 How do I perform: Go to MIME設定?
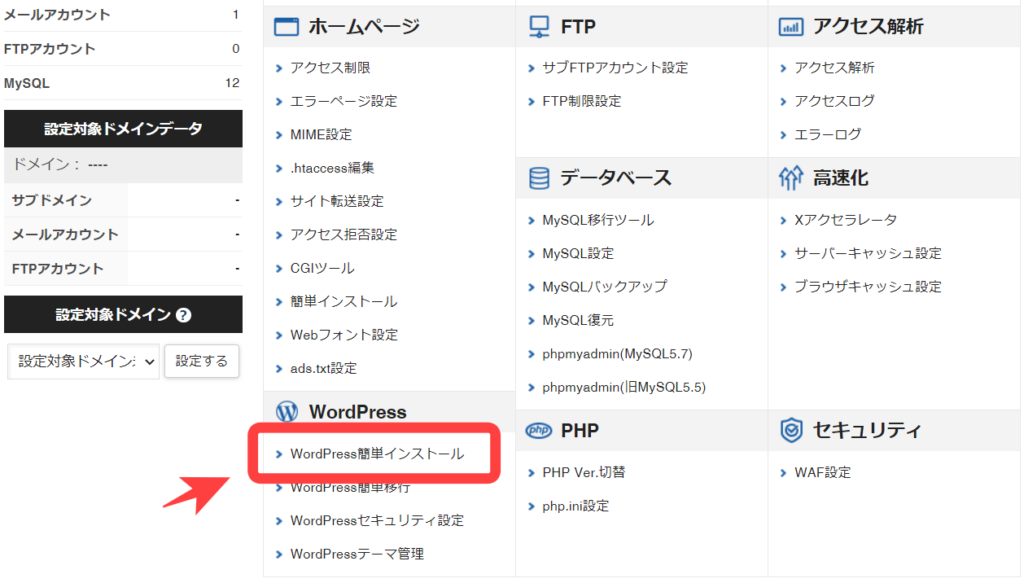321,134
